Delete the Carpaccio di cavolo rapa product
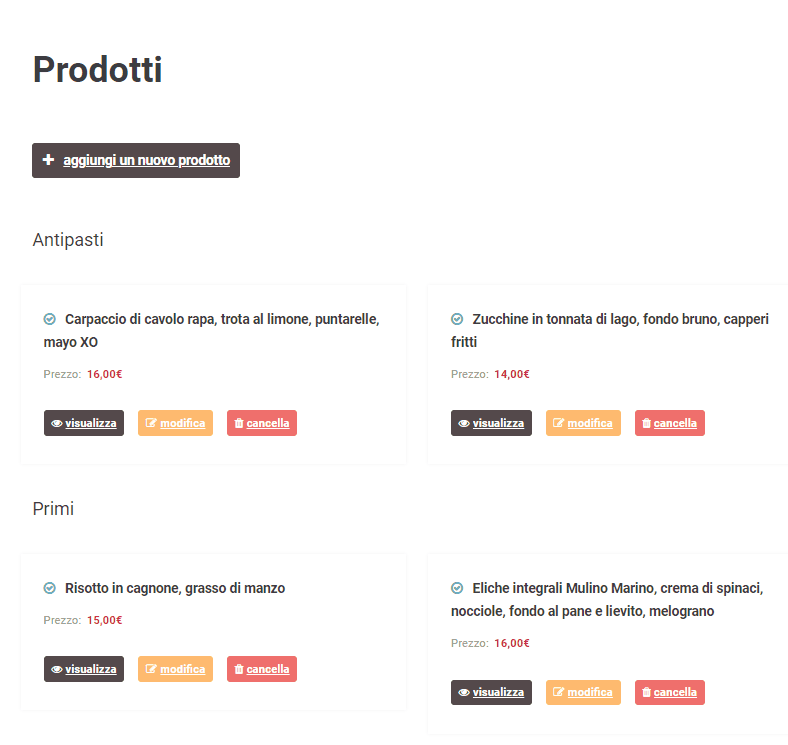Viewport: 788px width, 745px height. coord(262,423)
